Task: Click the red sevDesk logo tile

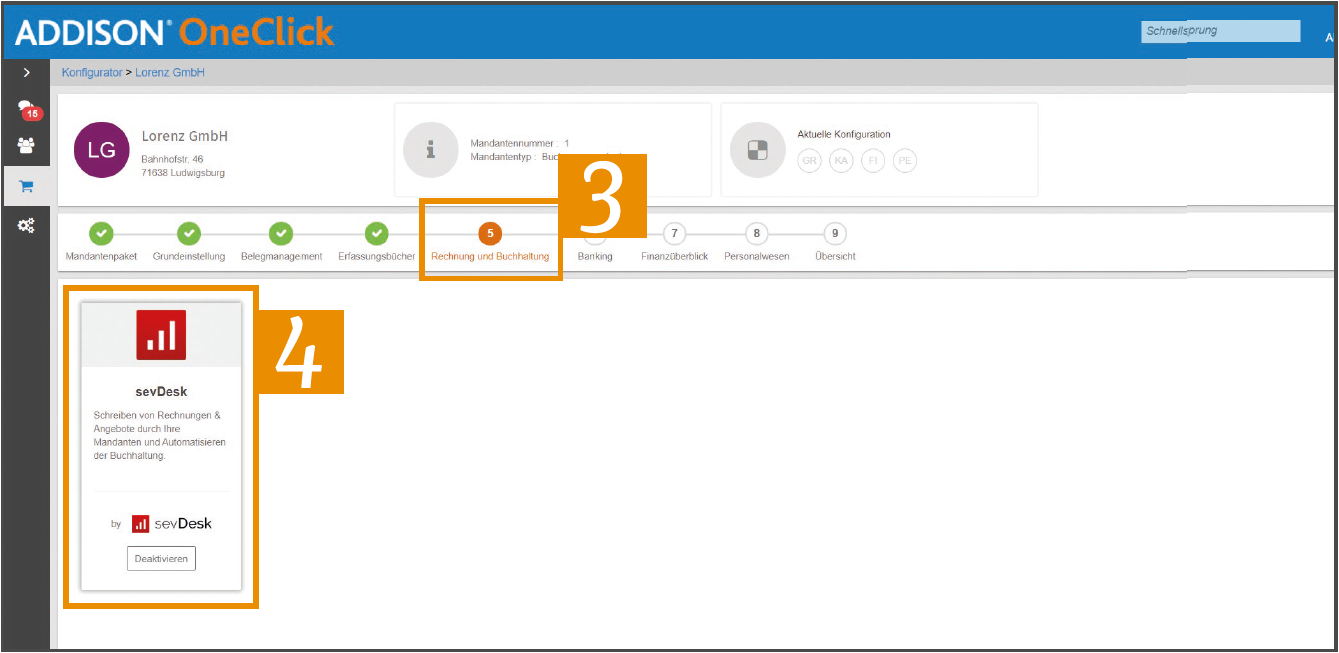Action: click(161, 335)
